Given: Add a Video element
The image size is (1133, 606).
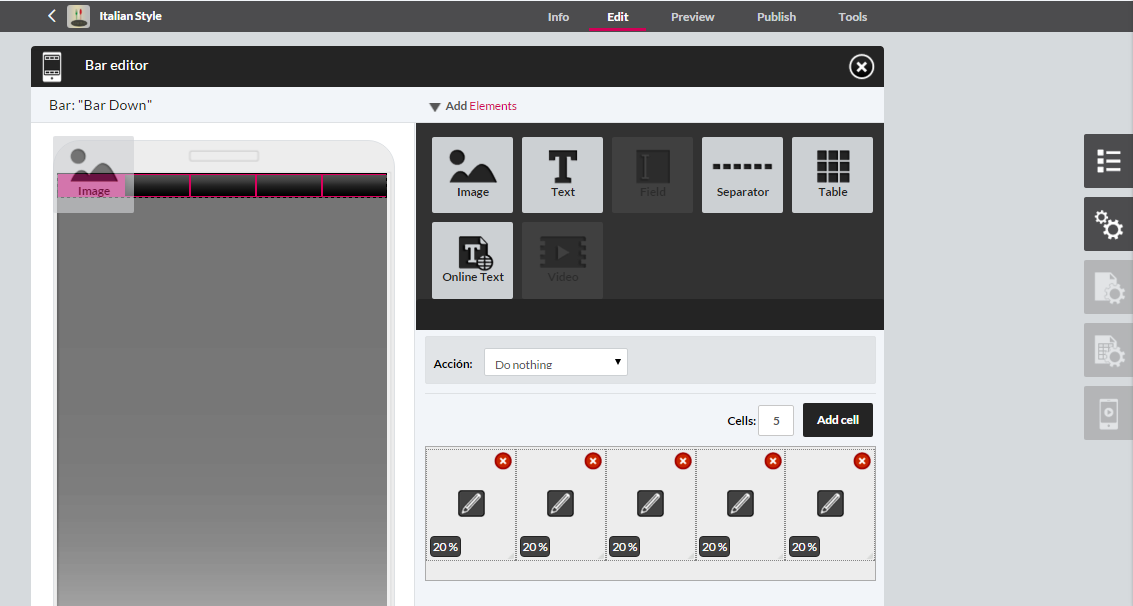Looking at the screenshot, I should tap(562, 260).
